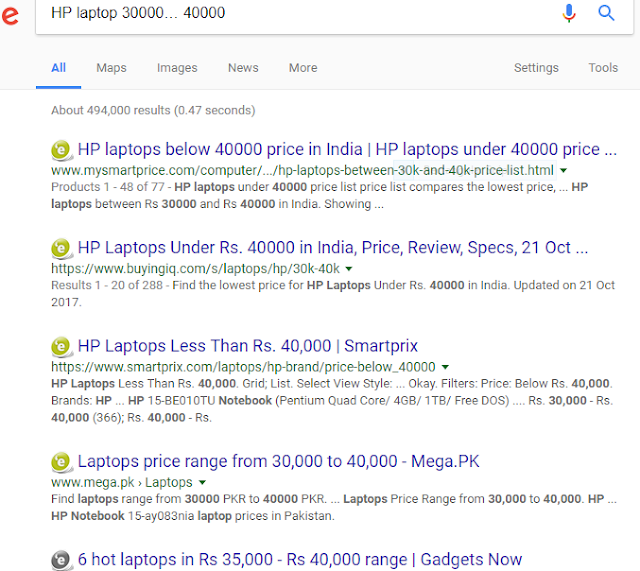640x571 pixels.
Task: Click the www.mega.pk › Laptops URL
Action: coord(122,482)
